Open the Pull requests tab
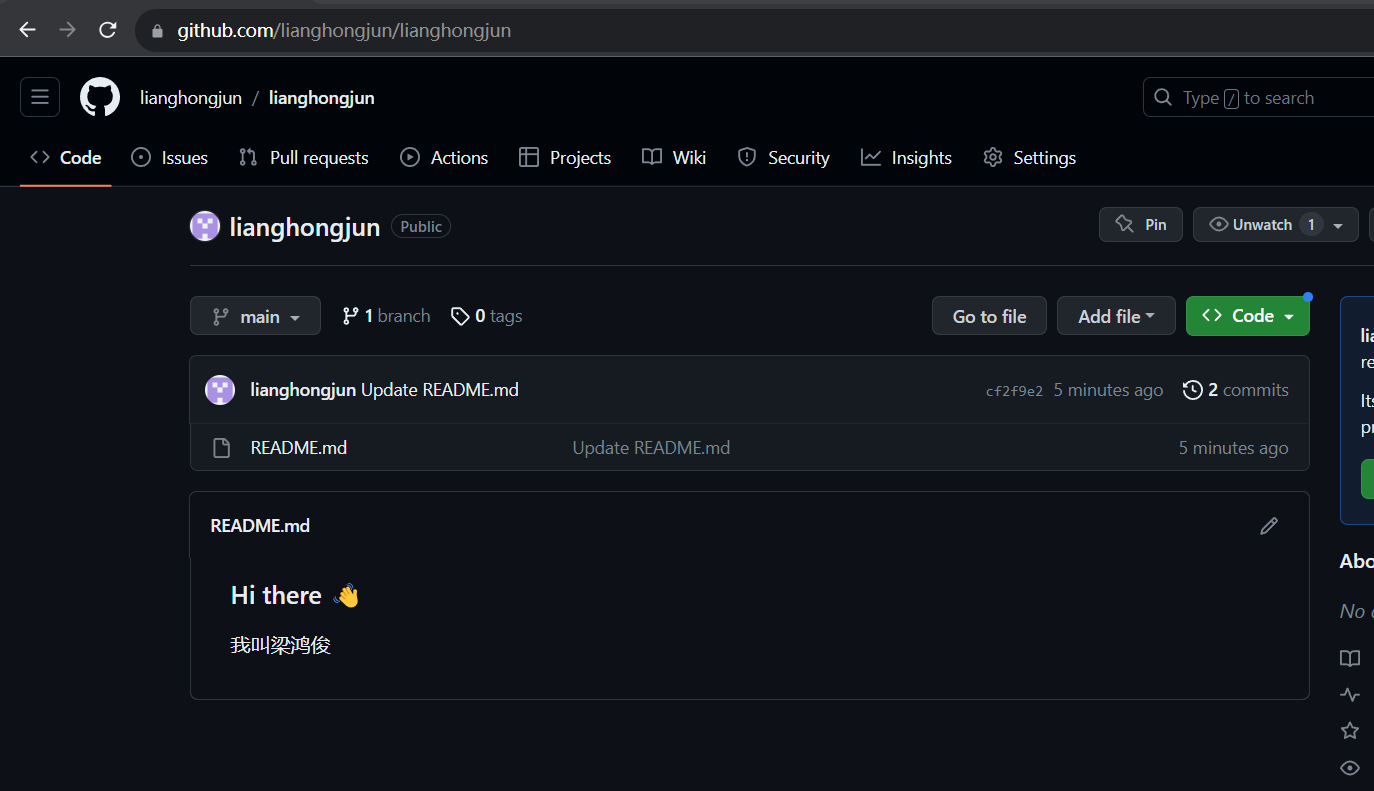 coord(304,158)
